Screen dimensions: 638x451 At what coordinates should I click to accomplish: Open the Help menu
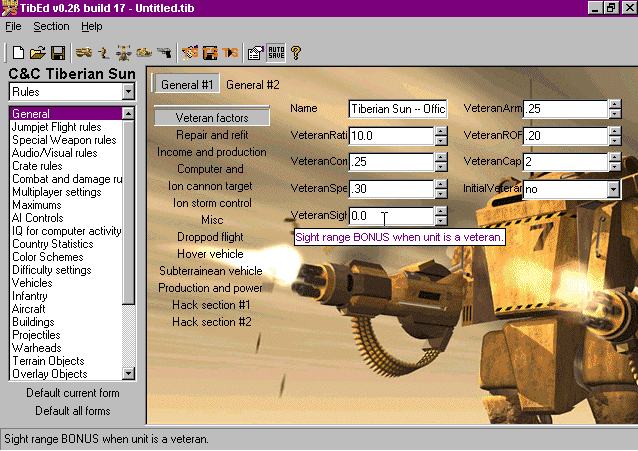coord(92,26)
